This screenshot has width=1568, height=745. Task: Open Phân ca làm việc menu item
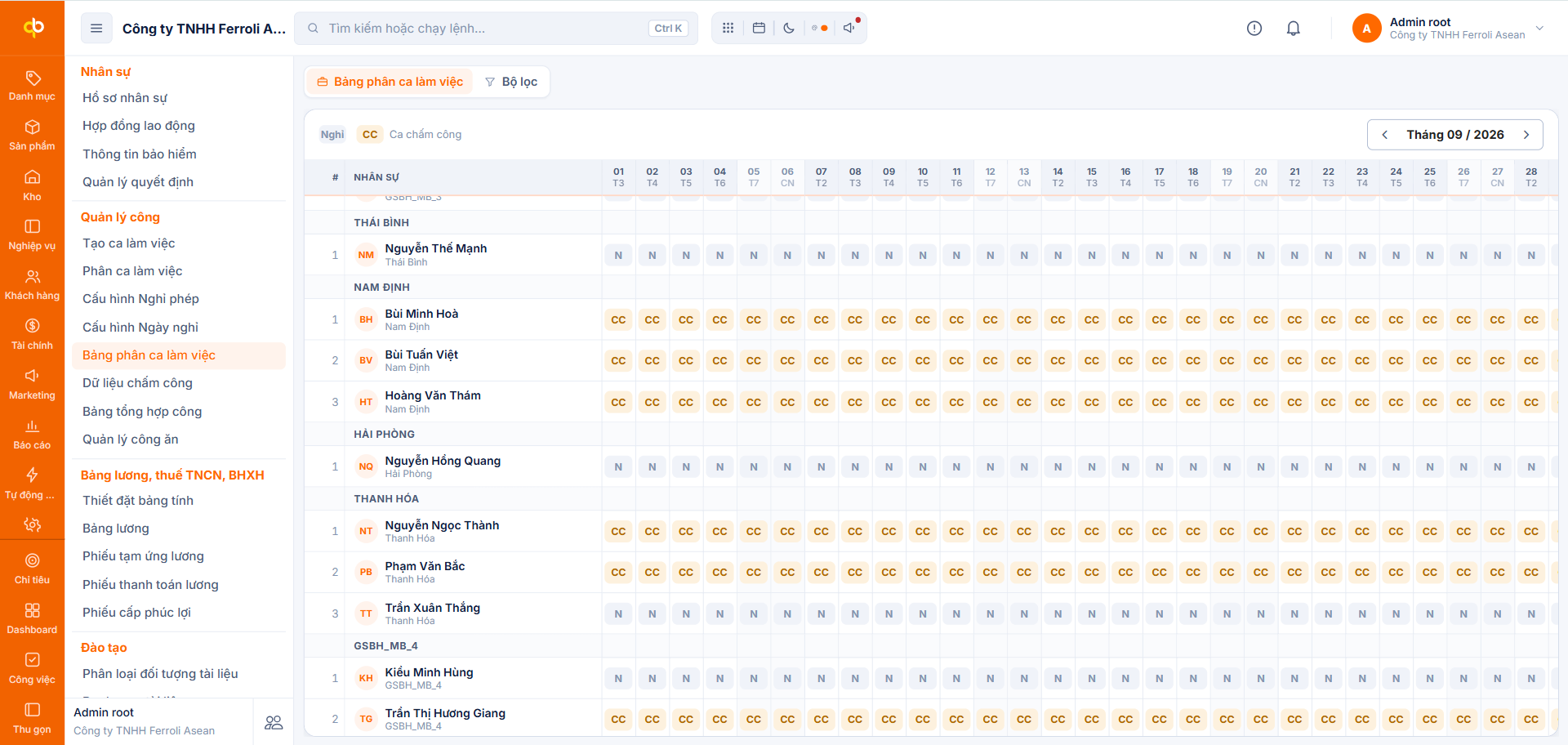[132, 271]
